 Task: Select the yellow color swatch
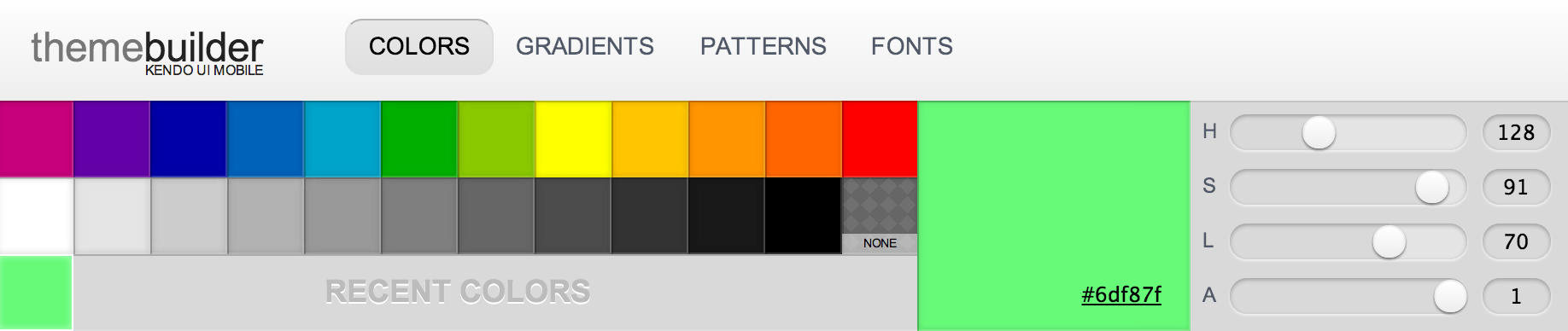[573, 139]
